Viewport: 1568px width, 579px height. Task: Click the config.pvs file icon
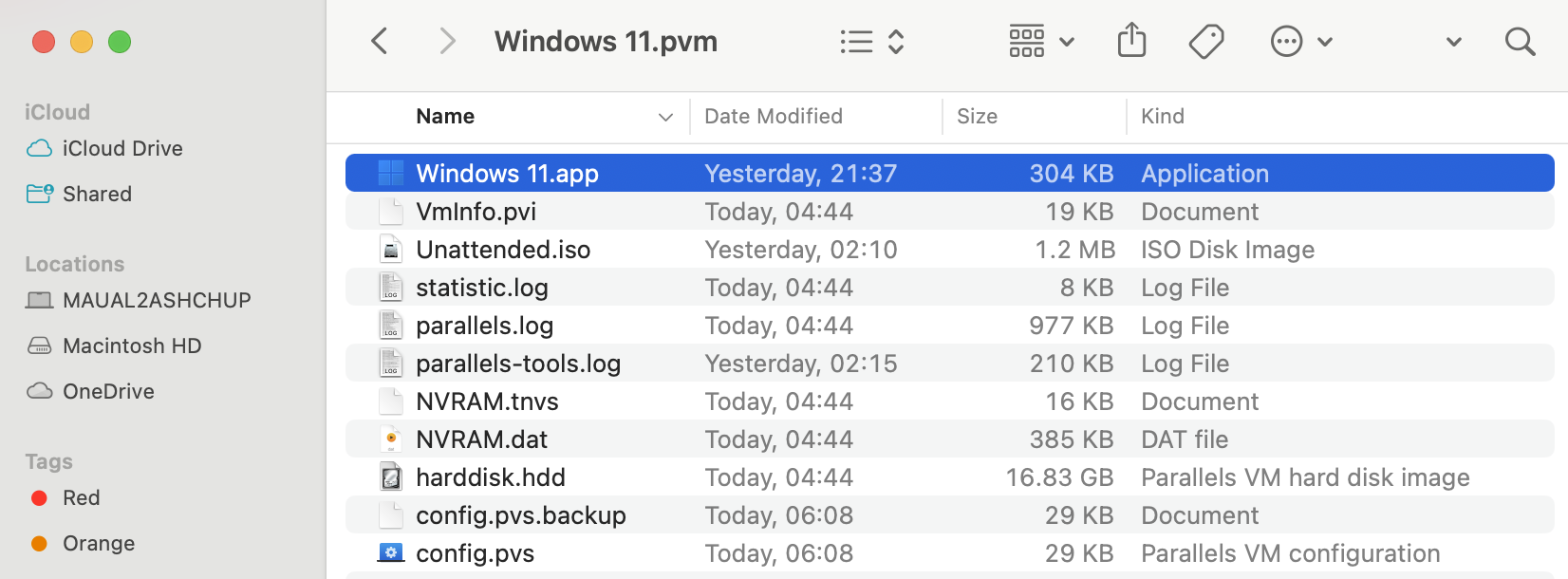[391, 552]
